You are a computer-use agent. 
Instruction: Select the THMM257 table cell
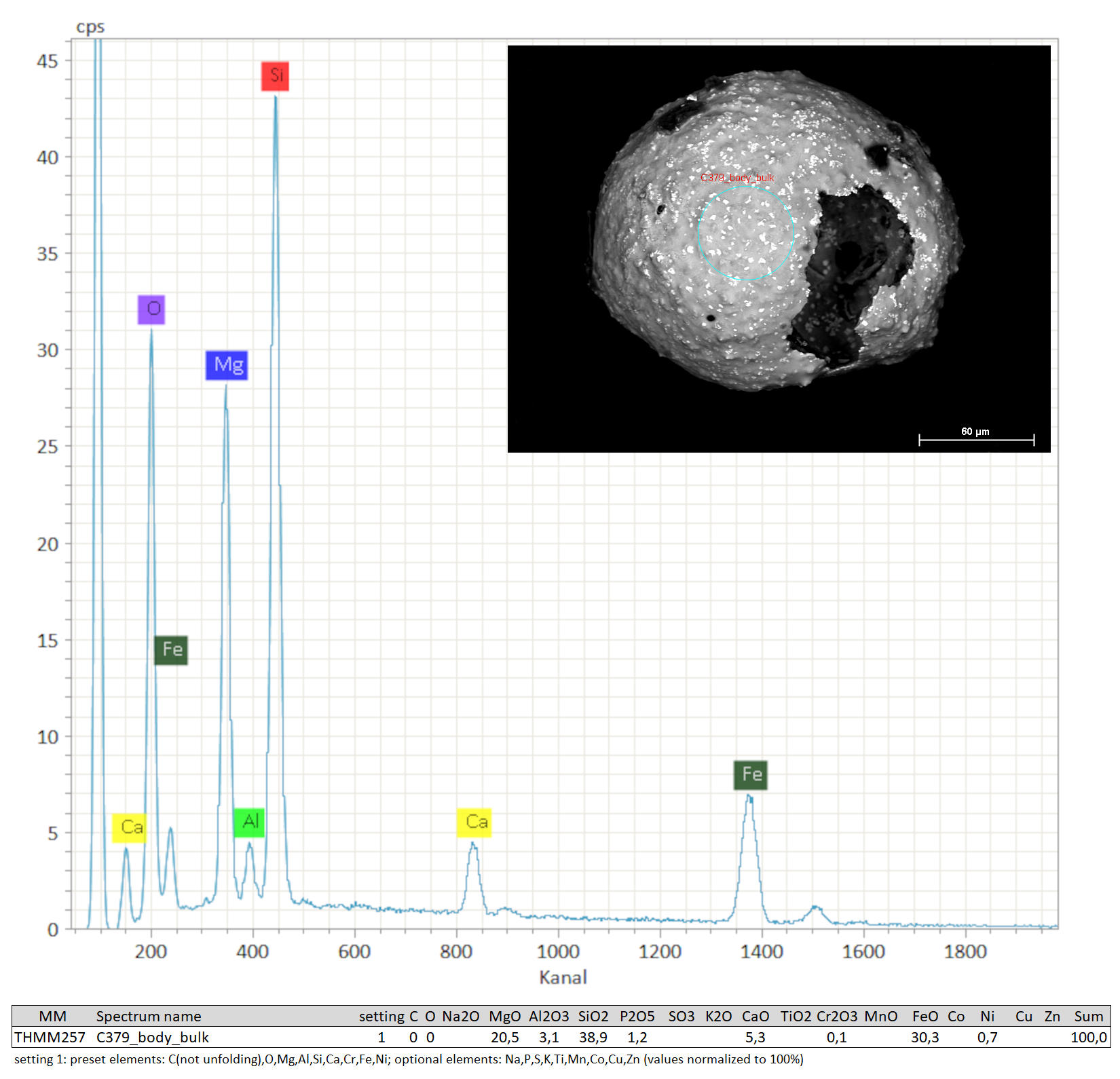(x=50, y=1037)
